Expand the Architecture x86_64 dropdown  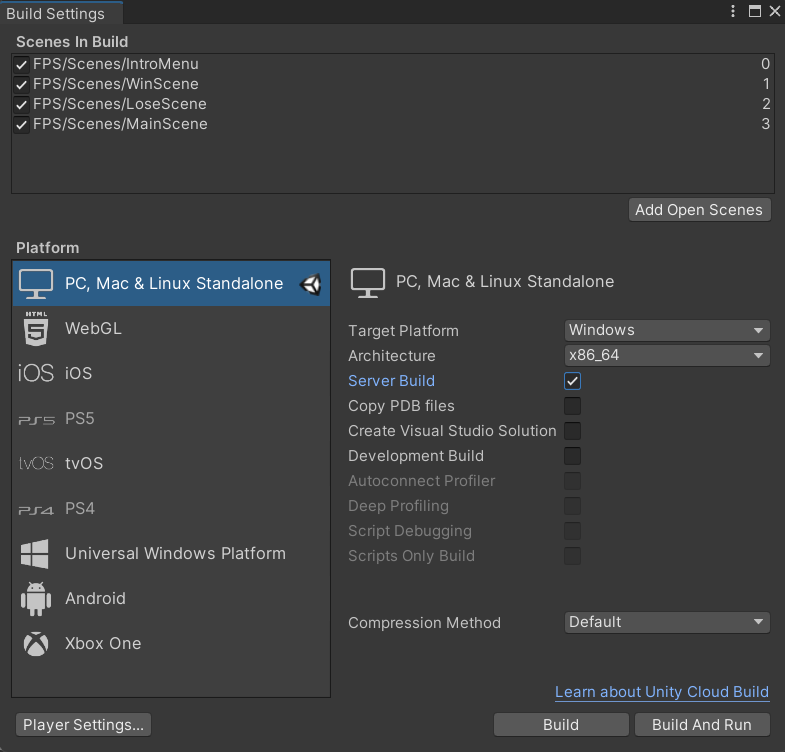click(666, 355)
